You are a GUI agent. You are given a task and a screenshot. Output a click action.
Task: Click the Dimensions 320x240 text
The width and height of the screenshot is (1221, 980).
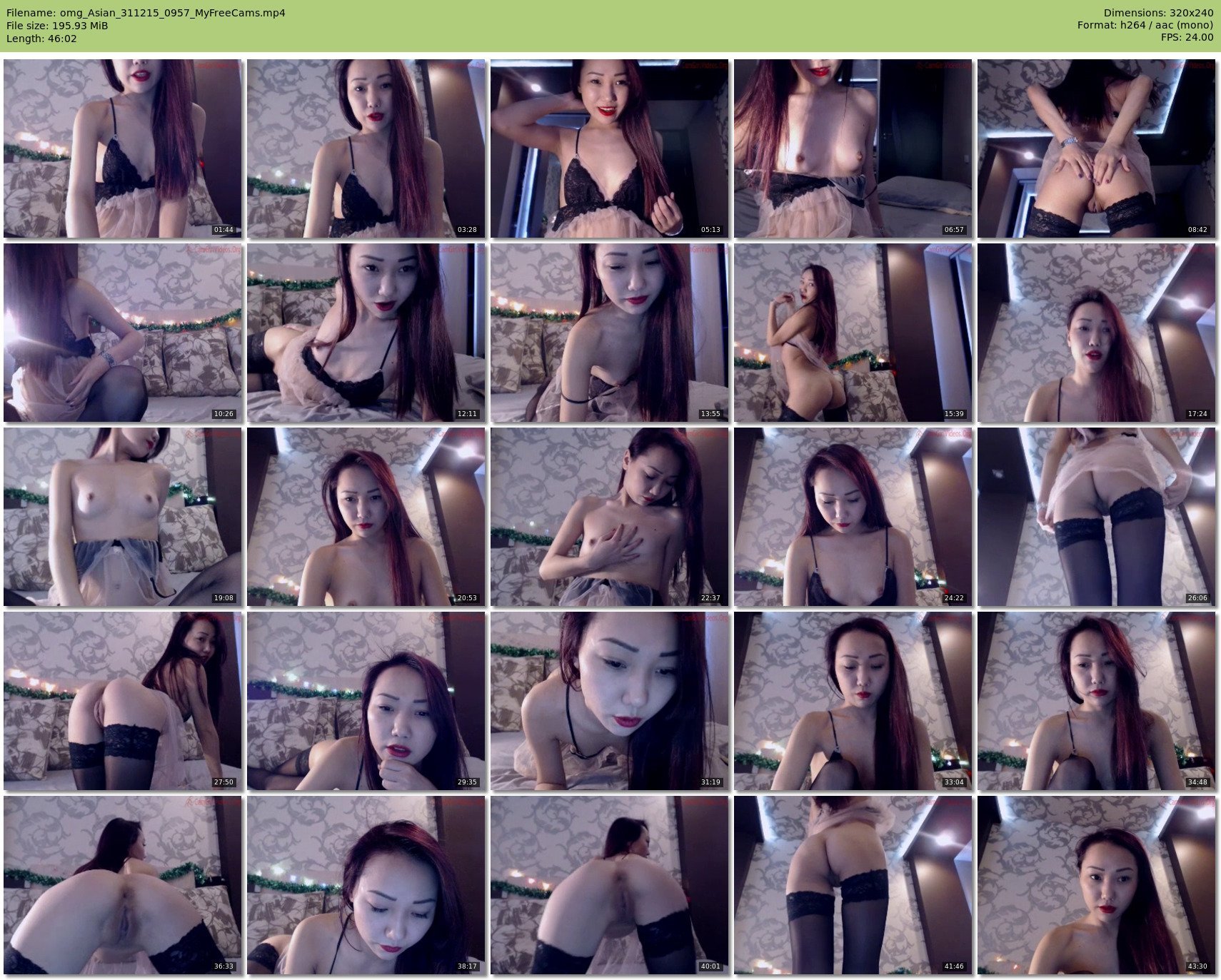pos(1158,13)
